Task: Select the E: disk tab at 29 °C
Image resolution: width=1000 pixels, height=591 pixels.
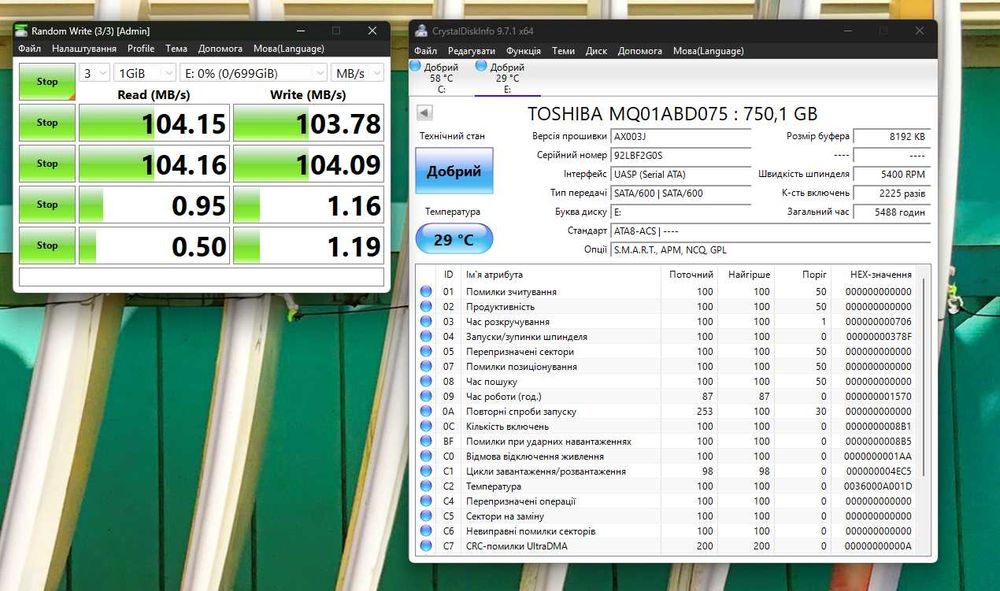Action: tap(507, 78)
